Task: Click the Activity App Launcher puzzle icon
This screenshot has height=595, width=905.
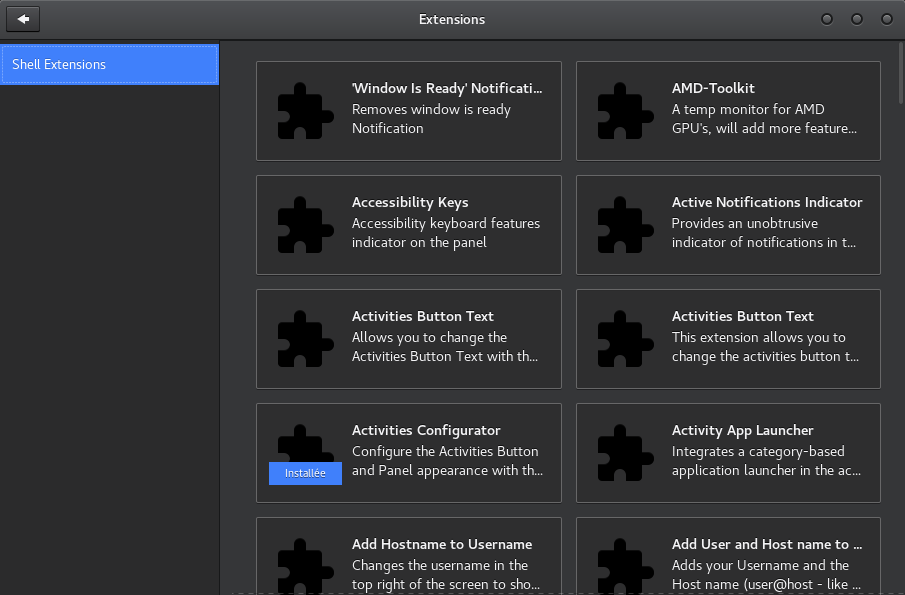Action: (625, 453)
